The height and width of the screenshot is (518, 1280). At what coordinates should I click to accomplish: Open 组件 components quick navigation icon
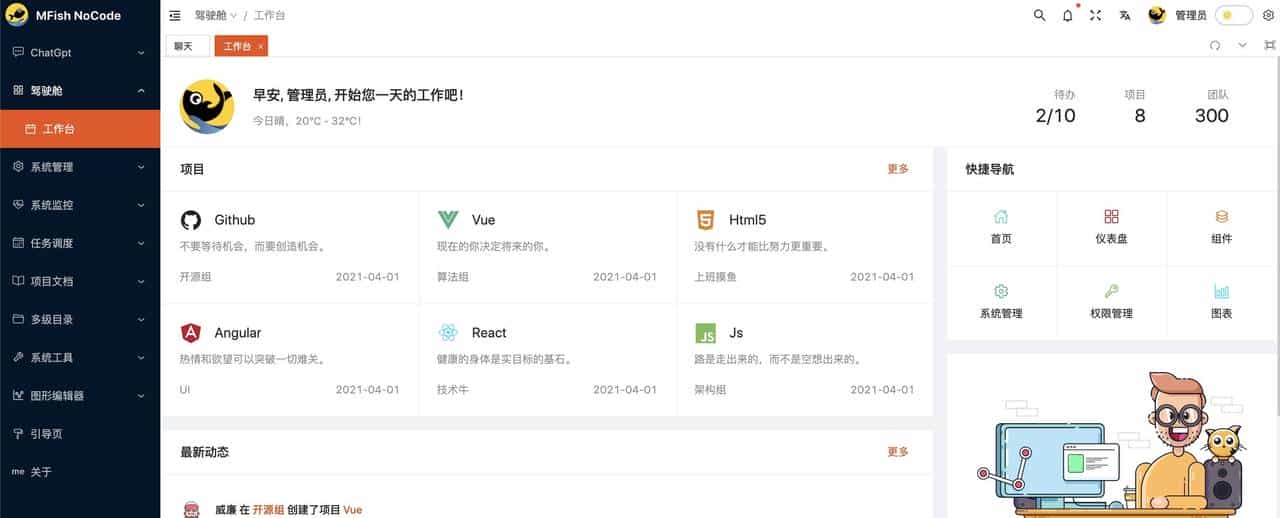1221,216
